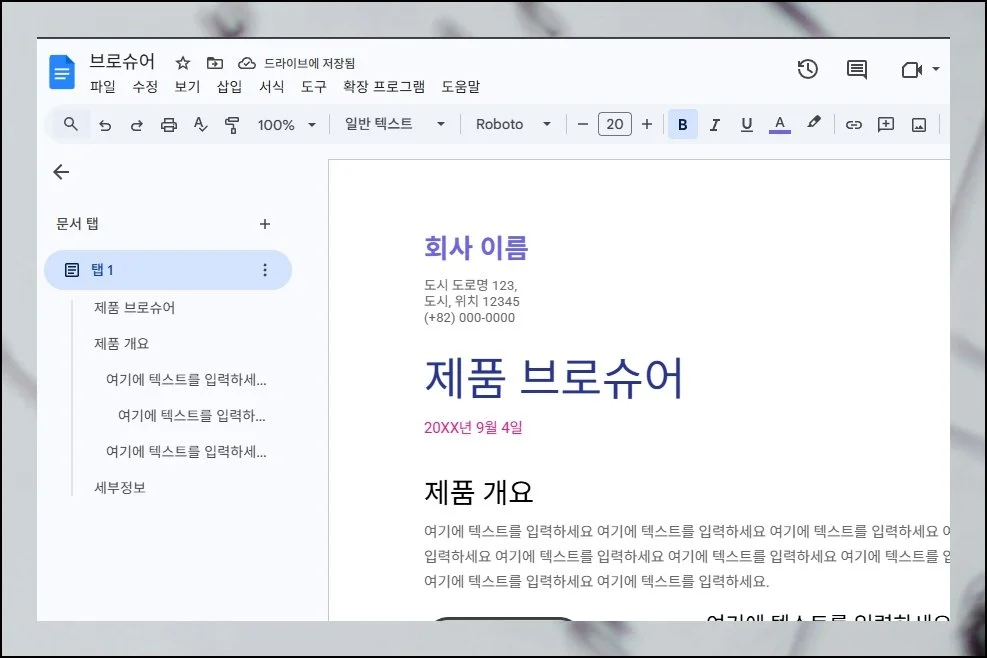Open the 파일 menu
This screenshot has height=658, width=987.
[105, 87]
